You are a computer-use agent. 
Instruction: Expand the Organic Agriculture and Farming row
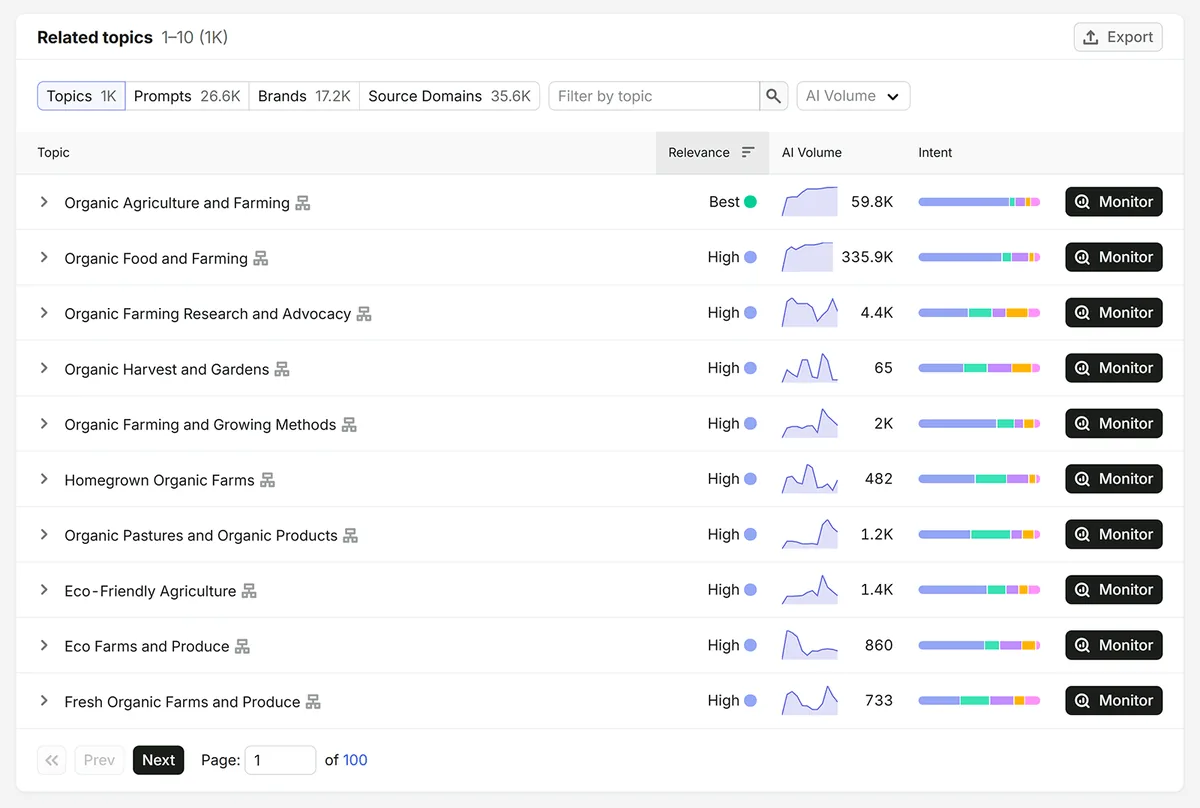[x=44, y=202]
